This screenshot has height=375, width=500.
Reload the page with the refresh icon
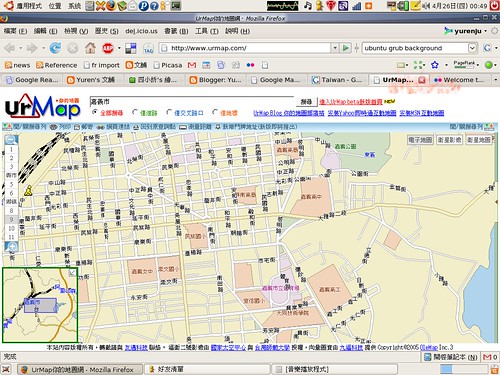coord(55,48)
